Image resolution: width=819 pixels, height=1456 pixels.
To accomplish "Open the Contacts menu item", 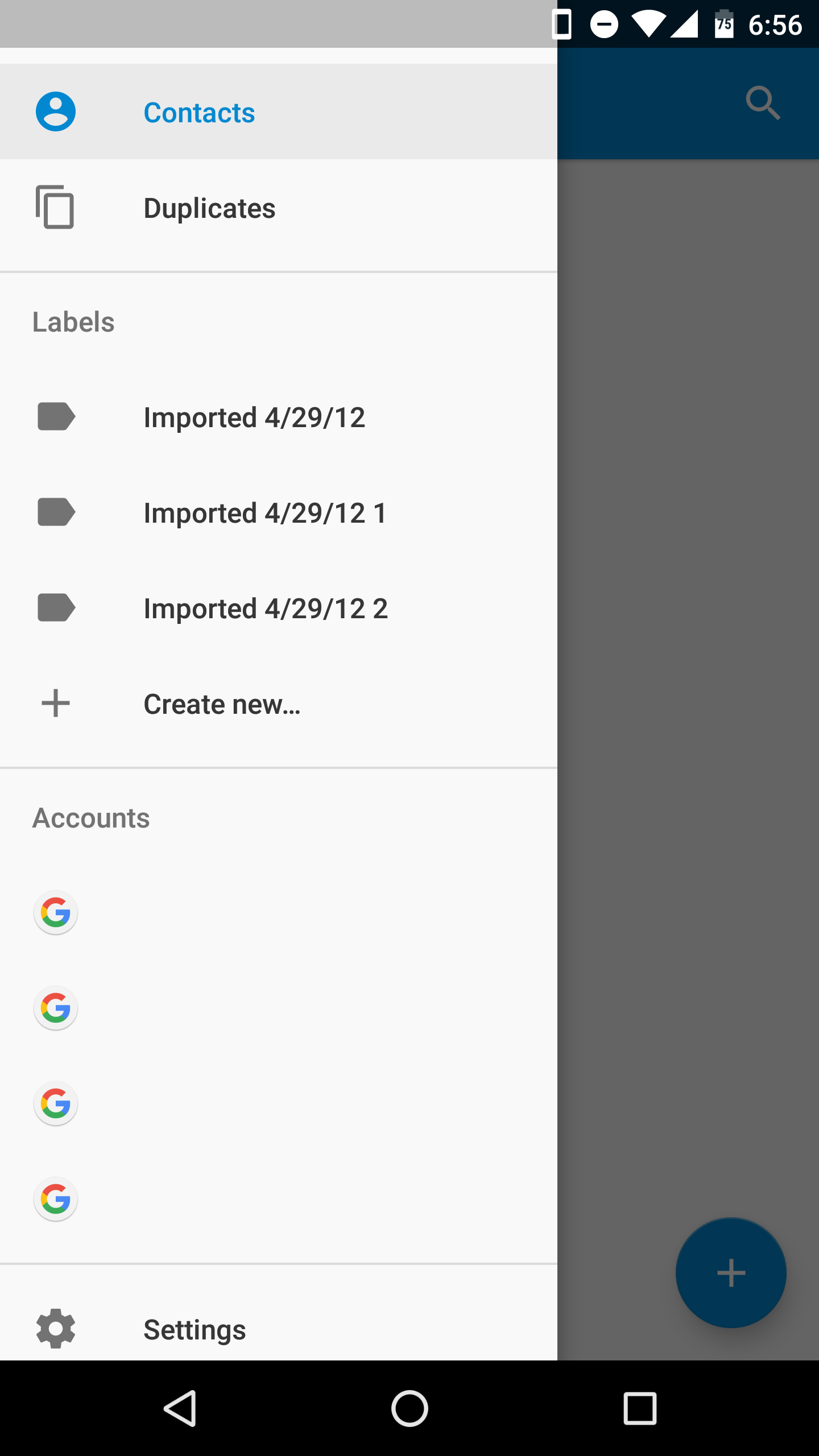I will 199,113.
